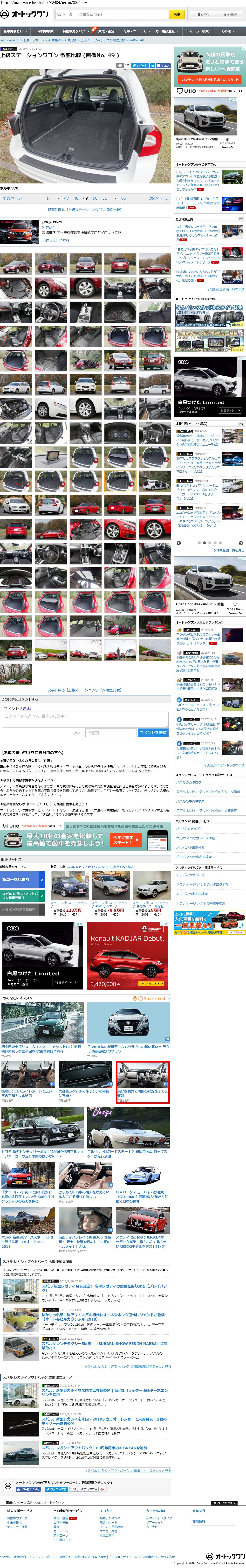The image size is (246, 1568).
Task: Click the コメントを送信 submit button
Action: [x=153, y=732]
